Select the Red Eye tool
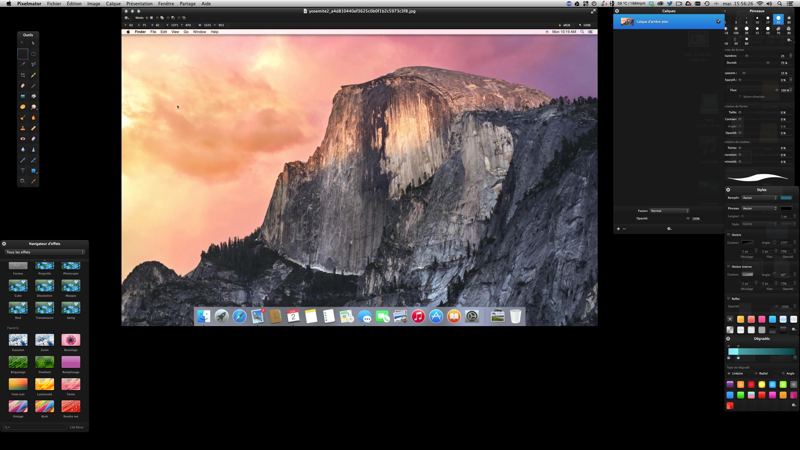 [x=22, y=139]
